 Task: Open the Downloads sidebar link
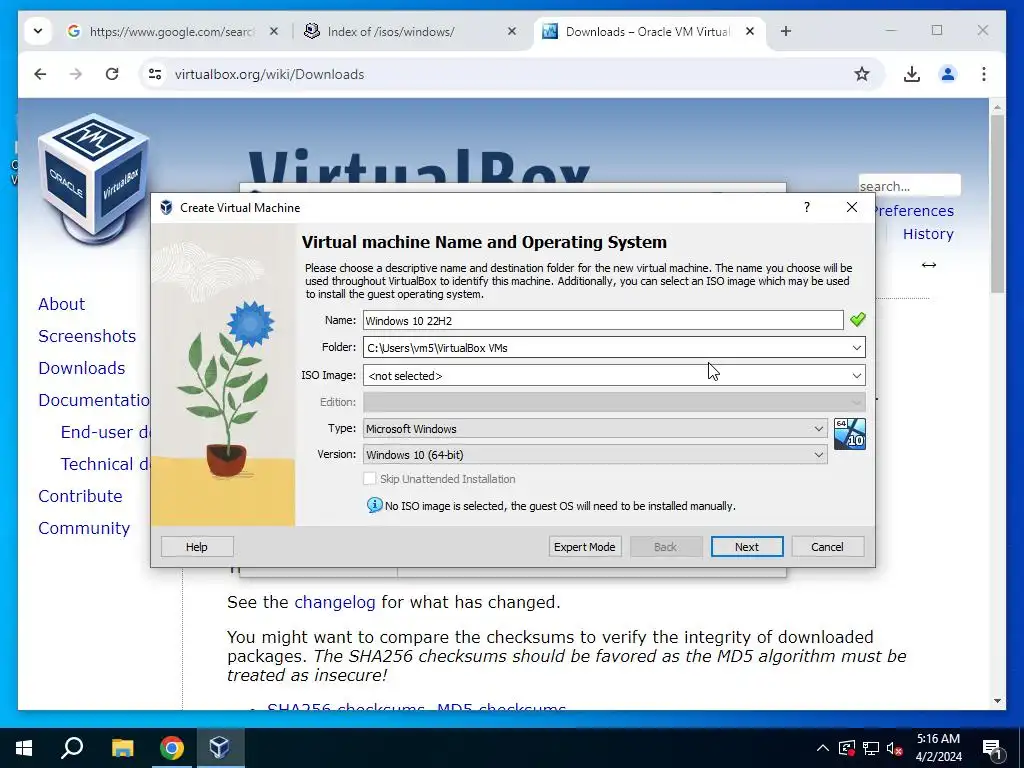click(x=82, y=368)
